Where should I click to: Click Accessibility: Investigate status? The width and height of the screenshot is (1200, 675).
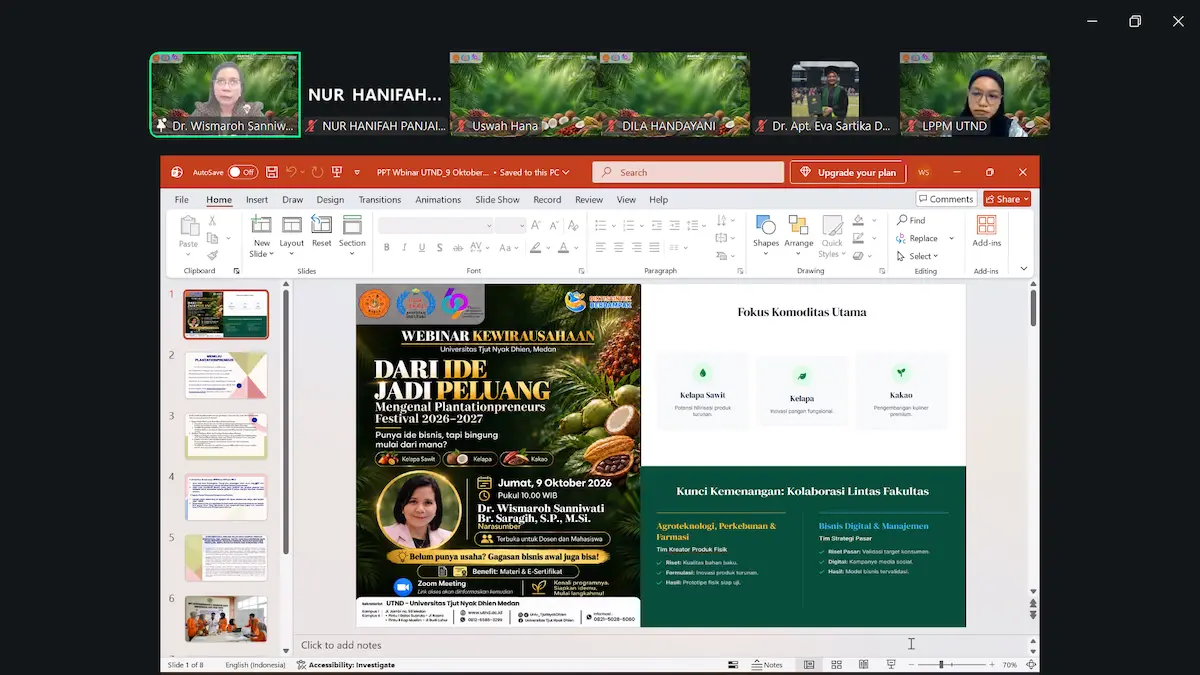345,664
